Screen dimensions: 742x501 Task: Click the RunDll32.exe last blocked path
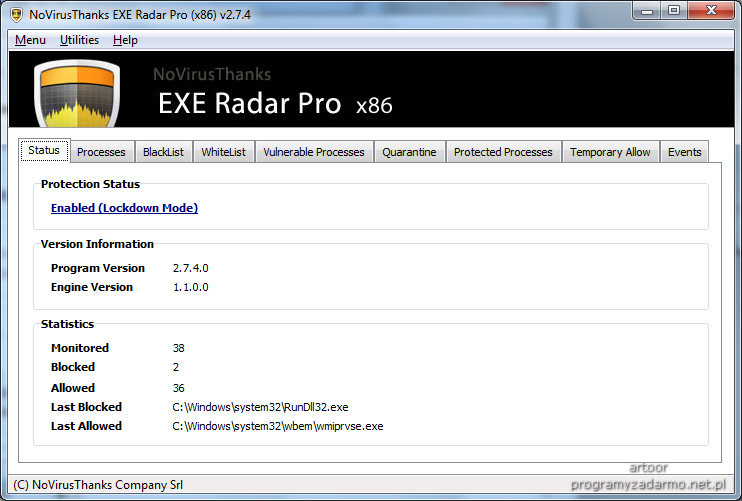260,407
